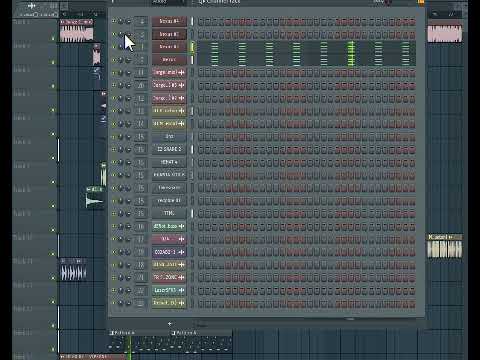Click the 22 SNARE 2 mixer track number
This screenshot has width=480, height=360.
[x=141, y=149]
